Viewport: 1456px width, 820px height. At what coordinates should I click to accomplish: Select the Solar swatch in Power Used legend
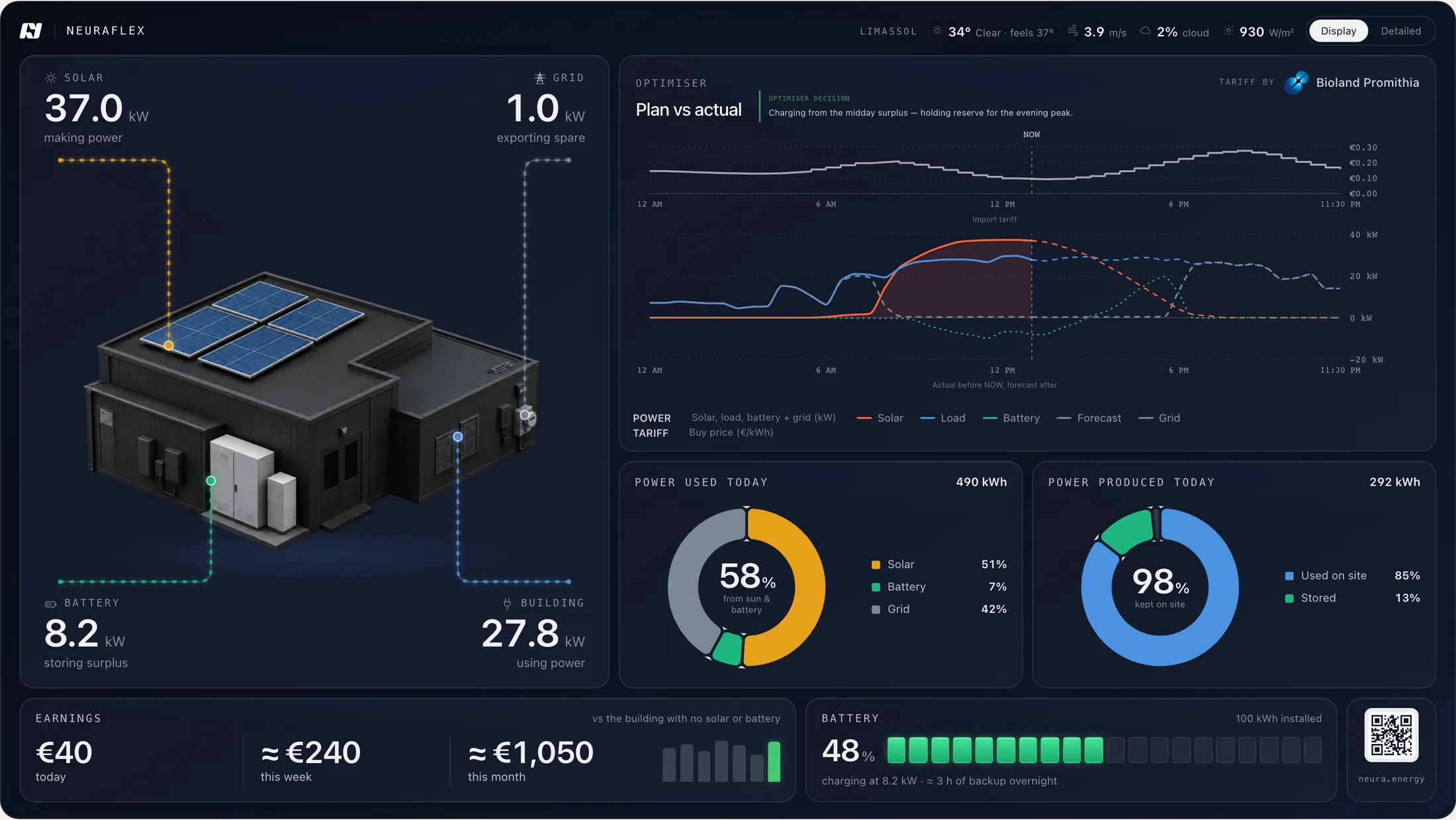(x=876, y=565)
